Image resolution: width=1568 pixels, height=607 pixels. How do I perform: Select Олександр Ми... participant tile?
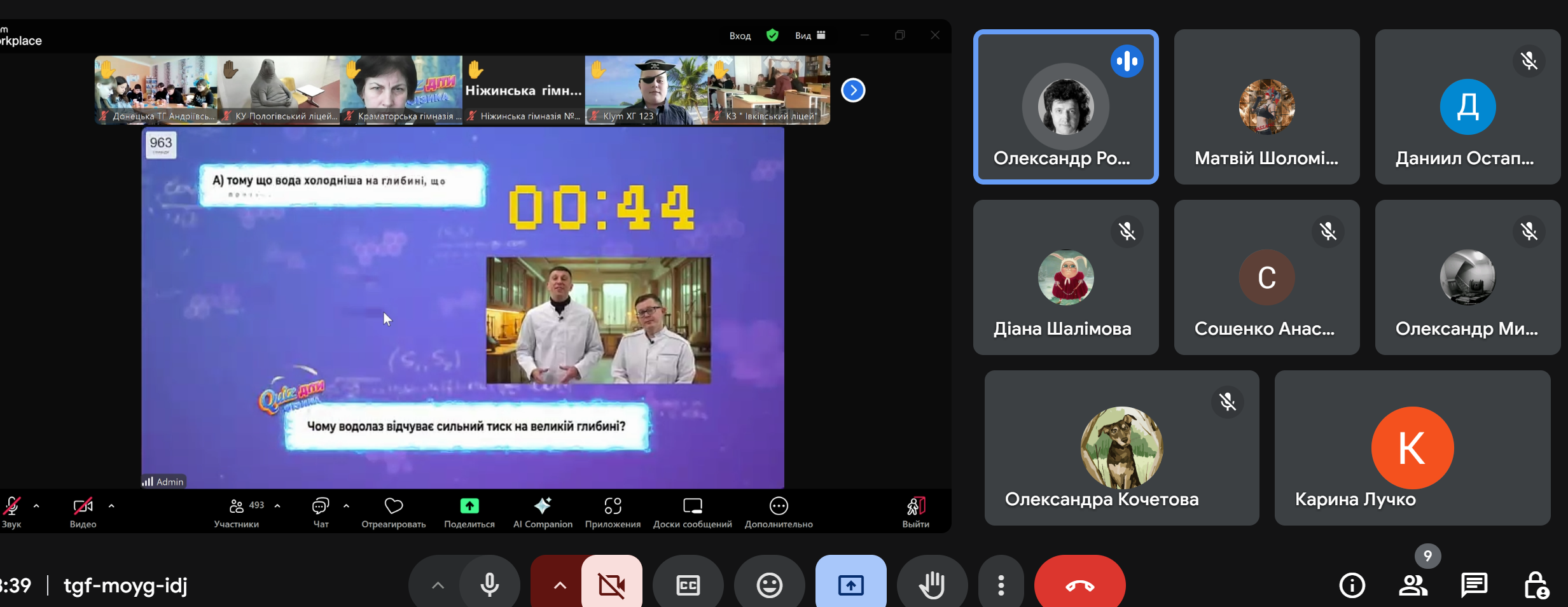coord(1467,277)
